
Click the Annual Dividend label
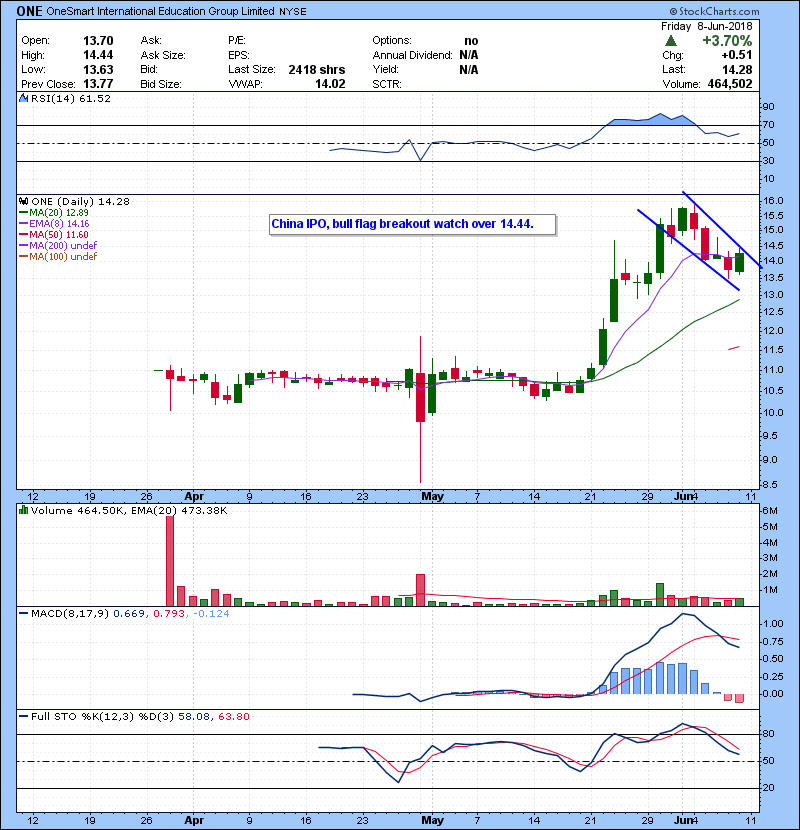(x=412, y=55)
